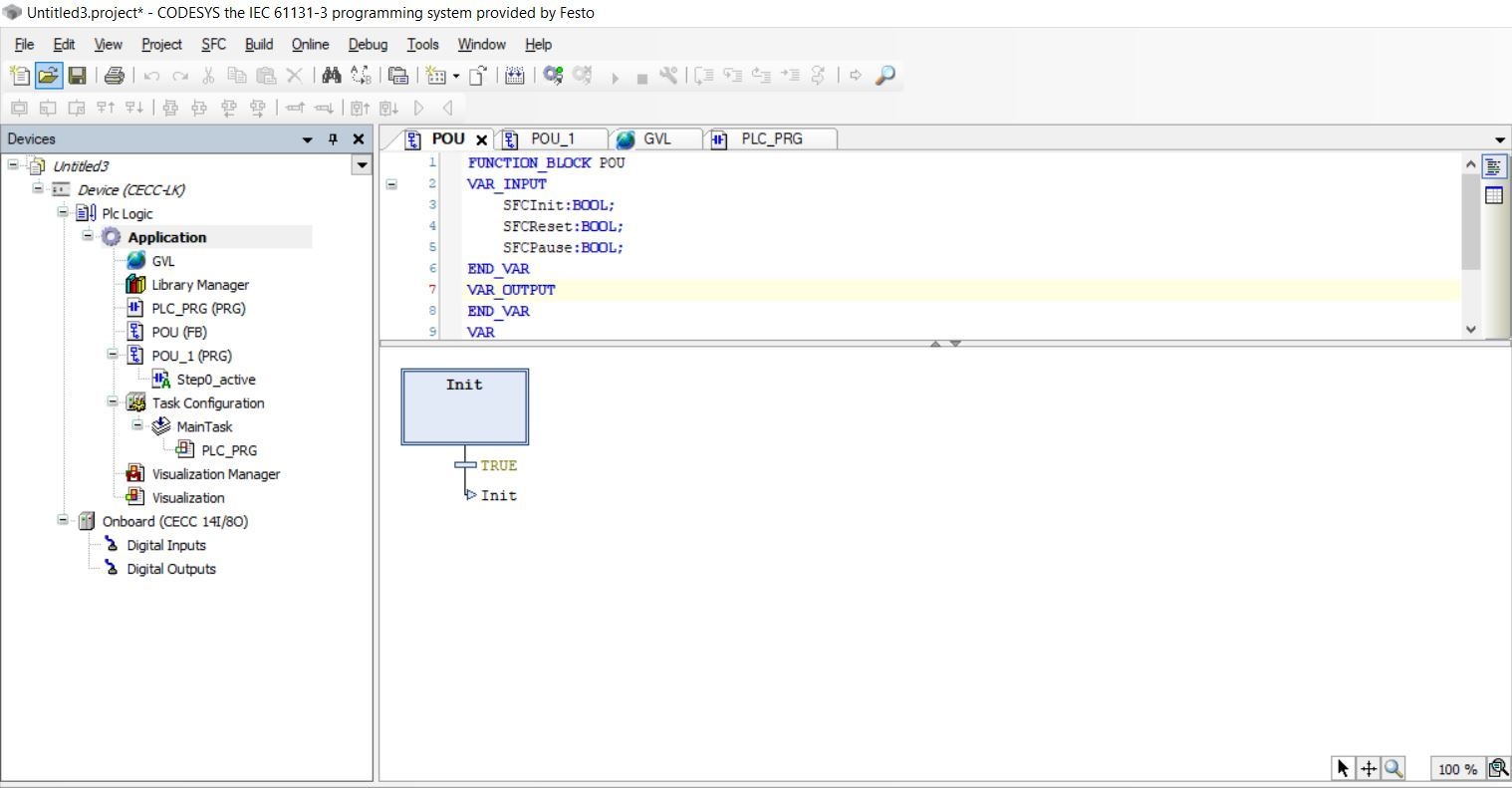Collapse the POU_1 (PRG) tree node
The width and height of the screenshot is (1512, 788).
tap(113, 355)
